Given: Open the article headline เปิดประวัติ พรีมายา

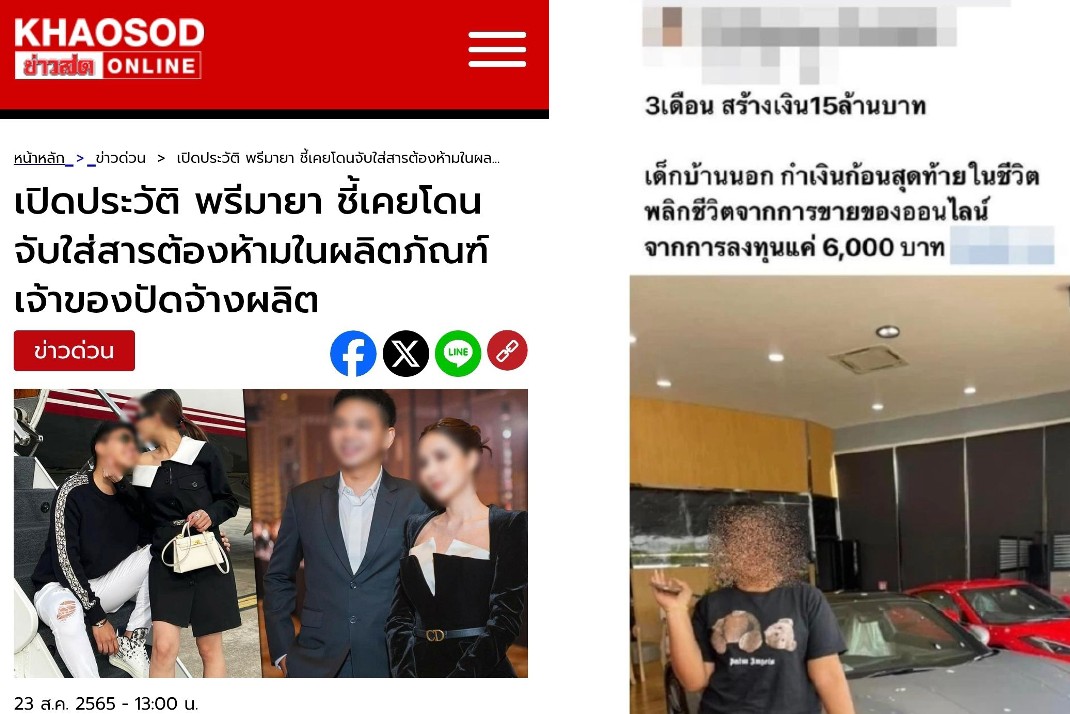Looking at the screenshot, I should click(x=251, y=251).
